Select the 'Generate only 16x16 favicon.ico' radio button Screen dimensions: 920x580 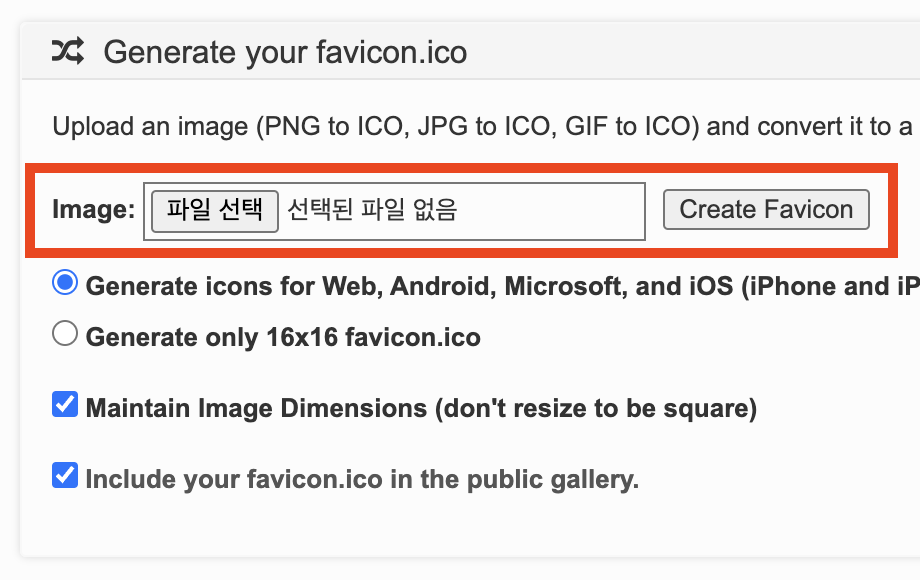coord(65,334)
